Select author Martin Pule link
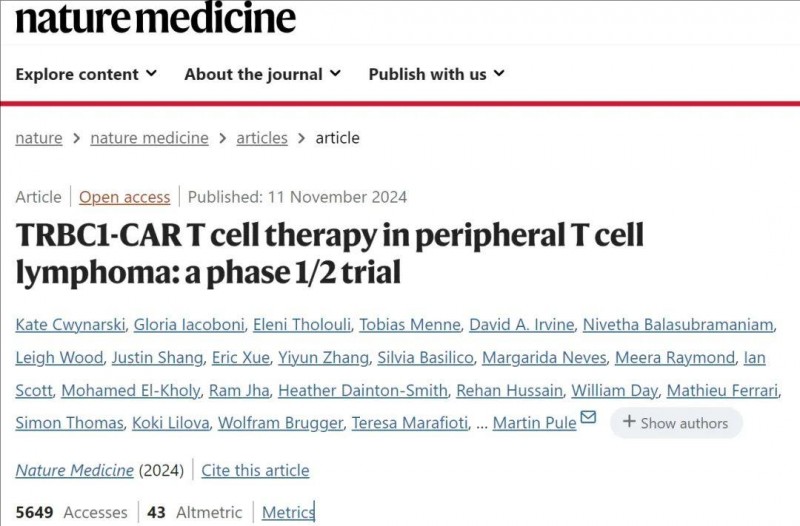The height and width of the screenshot is (526, 800). (535, 423)
